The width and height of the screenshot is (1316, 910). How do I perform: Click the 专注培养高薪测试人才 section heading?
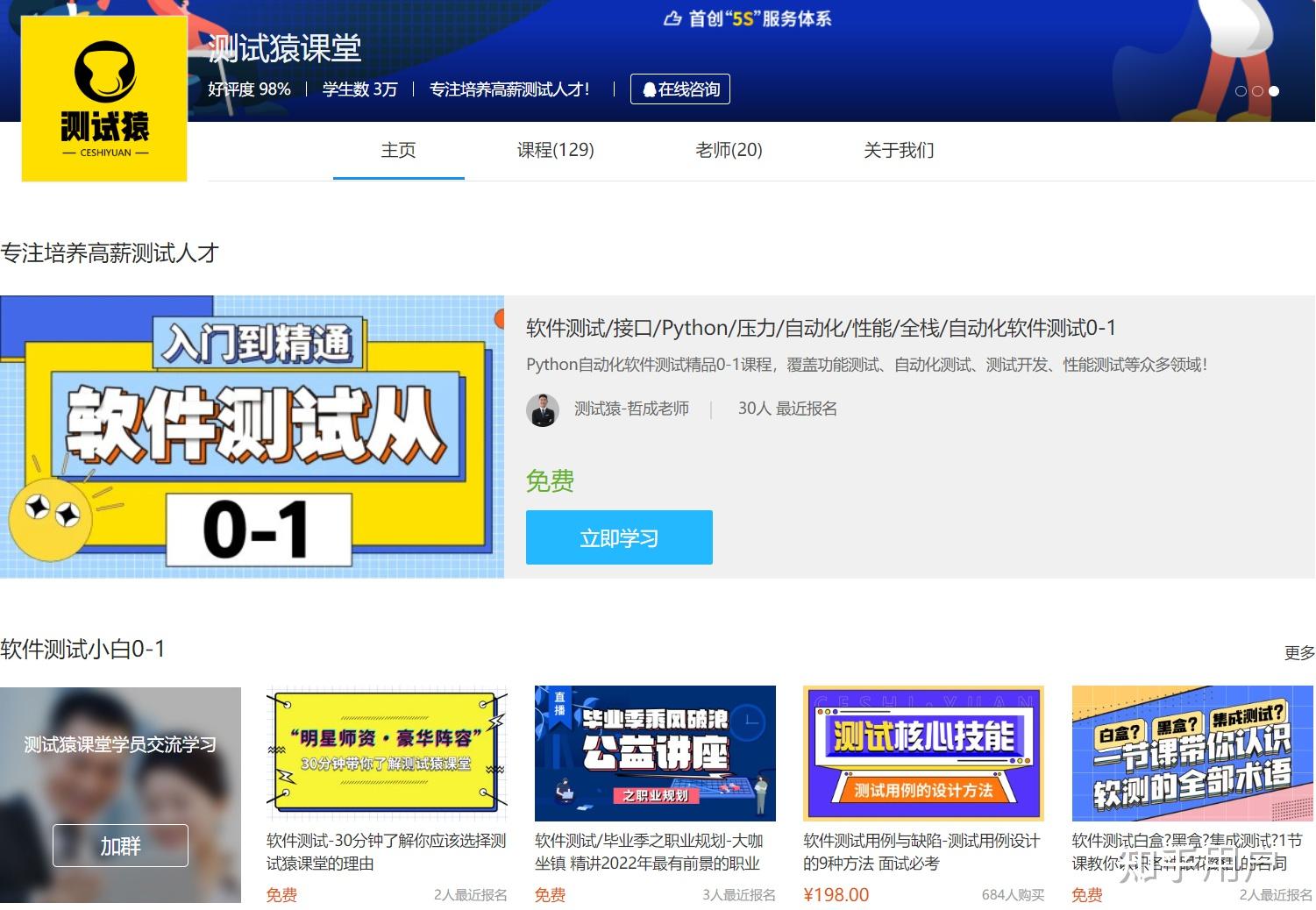pyautogui.click(x=110, y=253)
